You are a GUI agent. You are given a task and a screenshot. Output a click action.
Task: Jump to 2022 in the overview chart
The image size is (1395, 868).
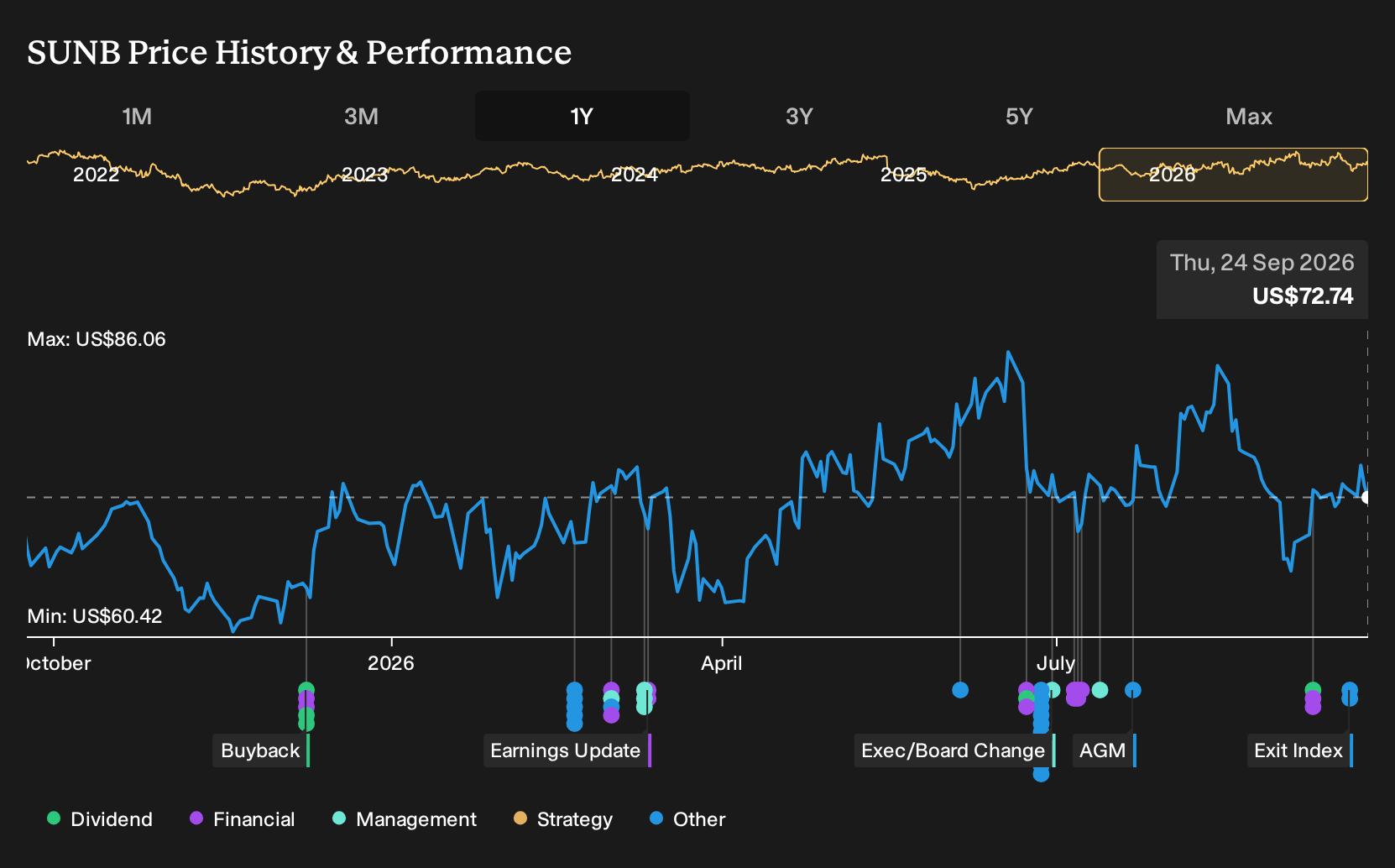coord(97,175)
